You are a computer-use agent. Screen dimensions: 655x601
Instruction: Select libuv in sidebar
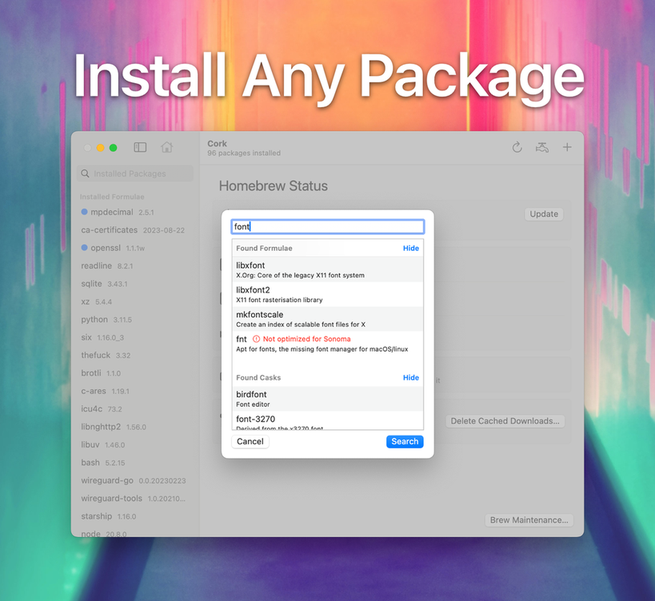pyautogui.click(x=135, y=444)
